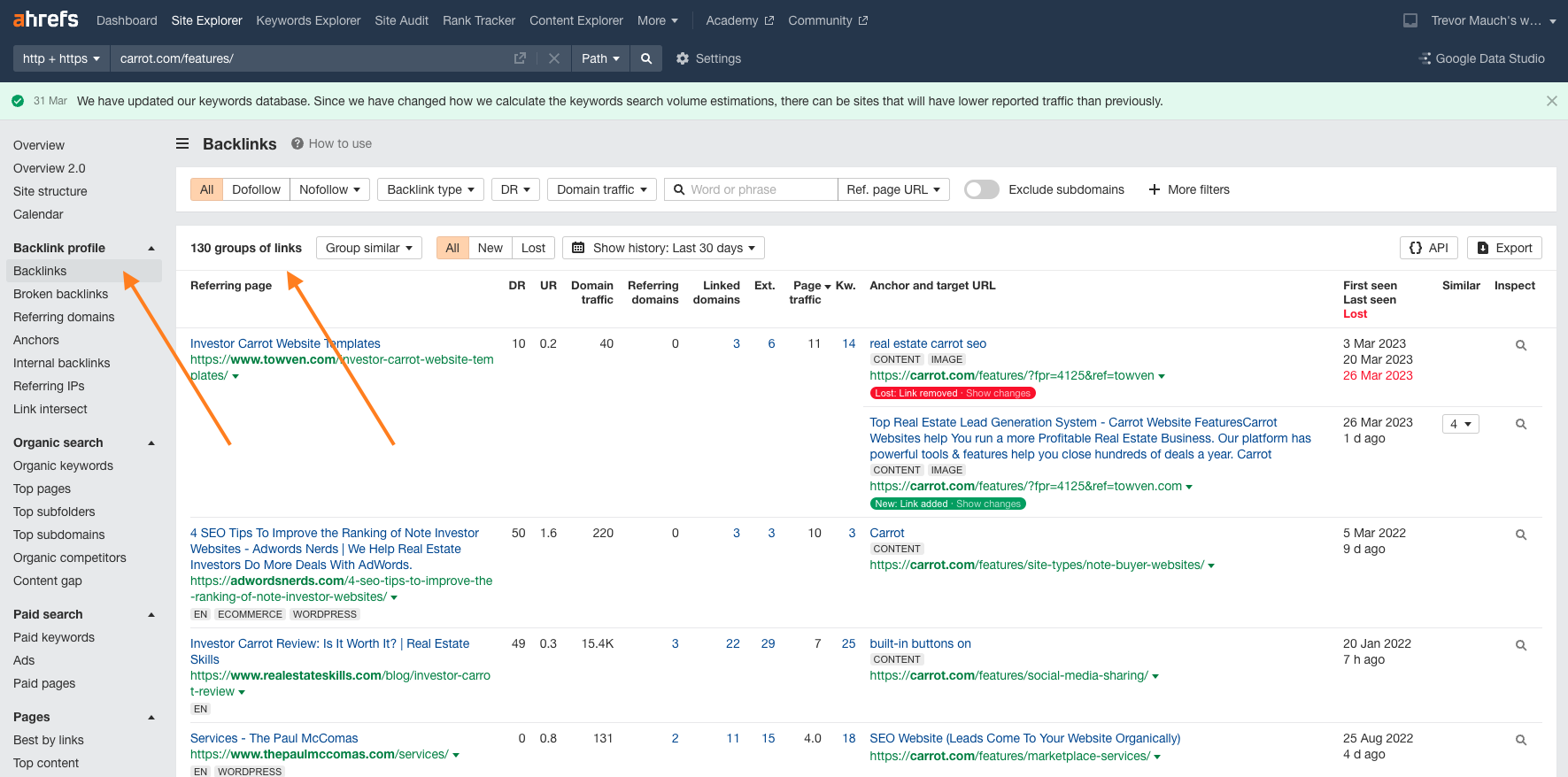Viewport: 1568px width, 777px height.
Task: Inspect the towven.com first backlink row
Action: [x=1521, y=345]
